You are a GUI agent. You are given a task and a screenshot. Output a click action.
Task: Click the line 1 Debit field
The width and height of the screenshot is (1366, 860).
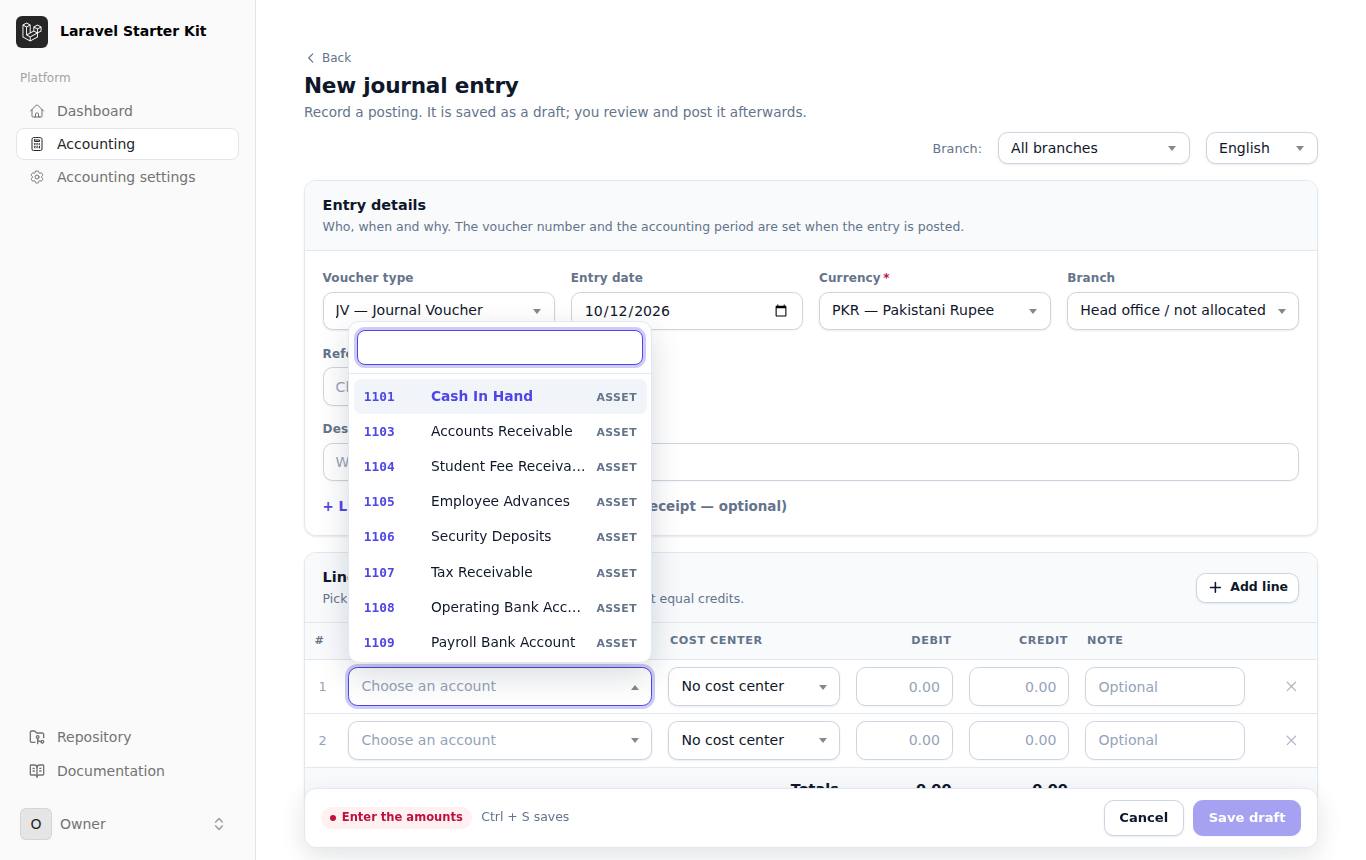tap(904, 686)
